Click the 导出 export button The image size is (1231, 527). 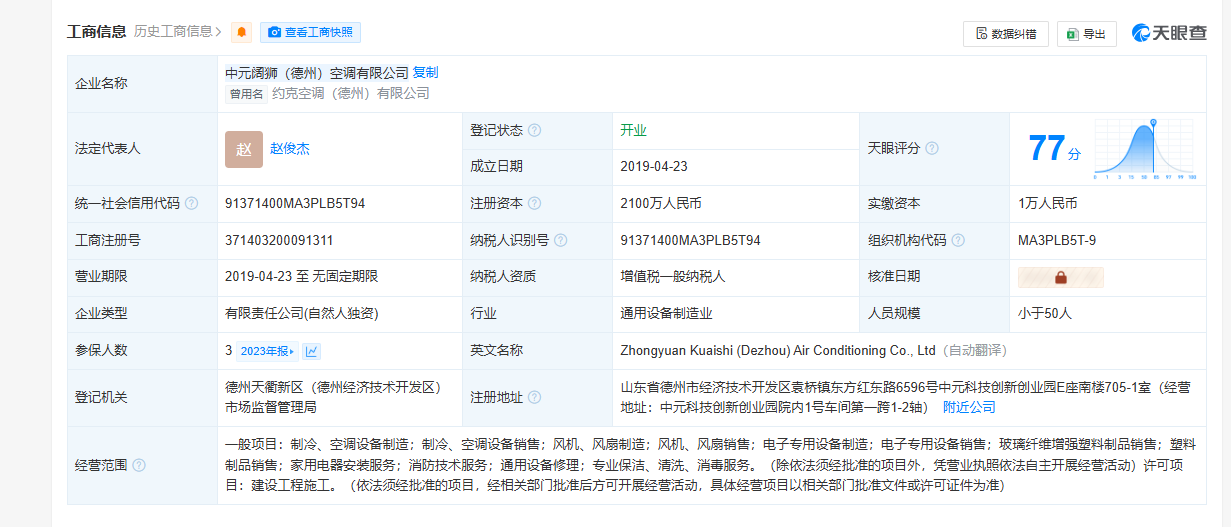pyautogui.click(x=1086, y=34)
